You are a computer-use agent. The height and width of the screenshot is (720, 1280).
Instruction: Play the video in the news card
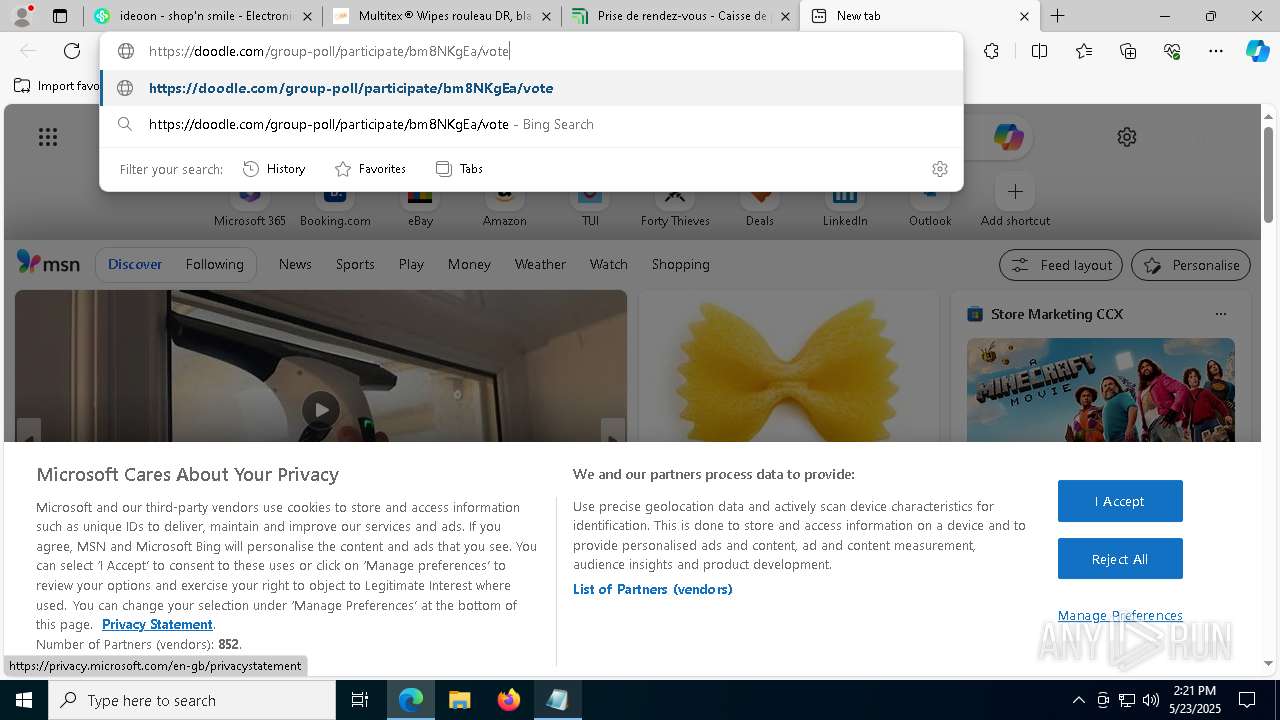pos(321,410)
